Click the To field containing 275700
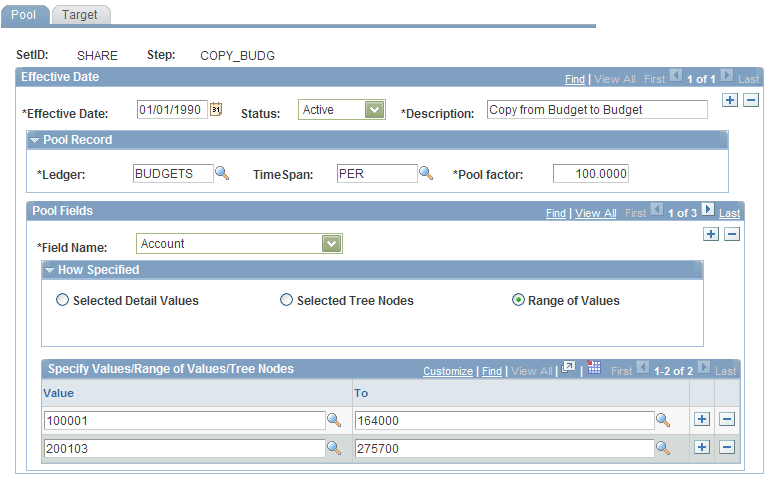This screenshot has height=479, width=770. [x=505, y=449]
